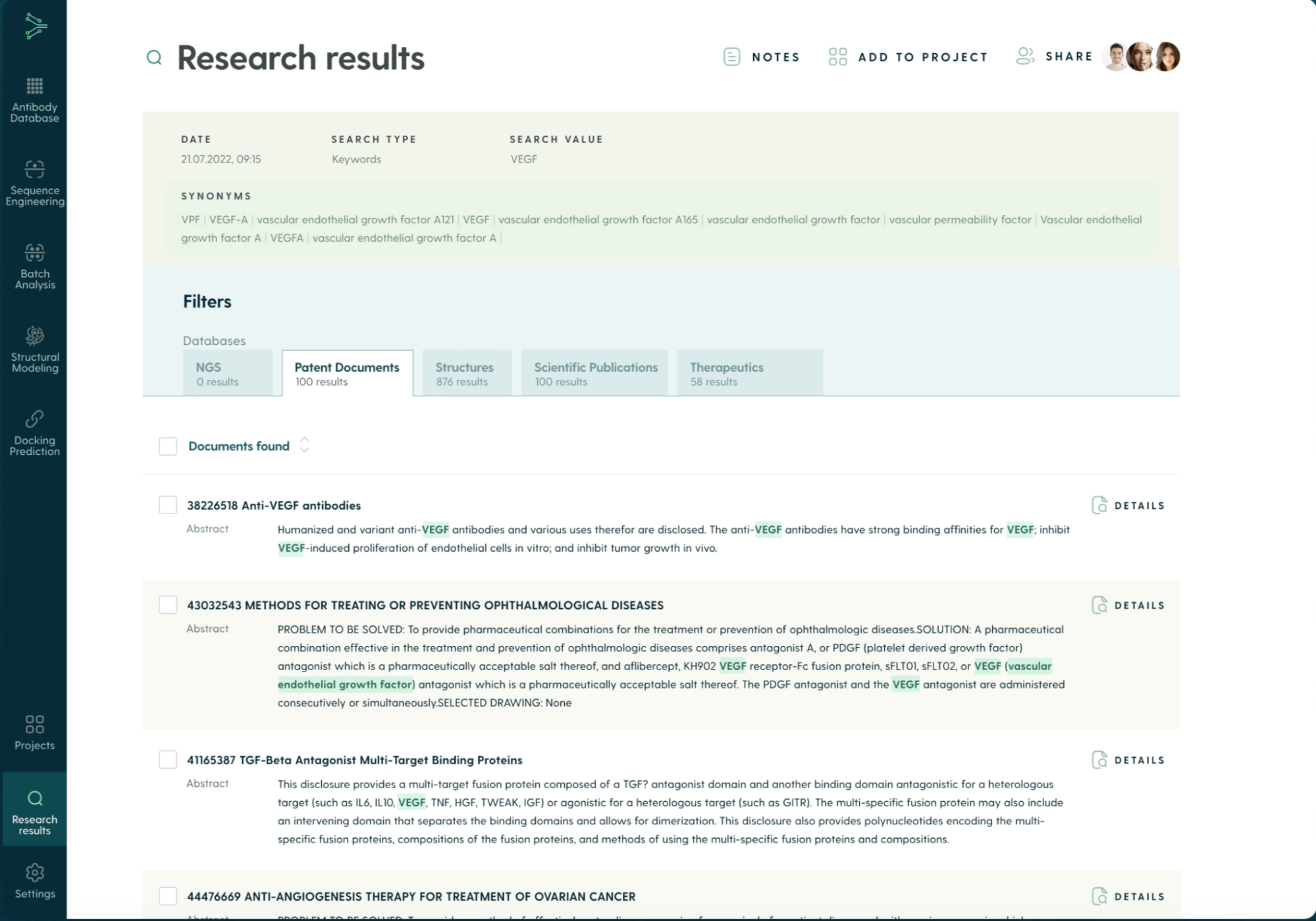Open the Structural Modeling sidebar icon

tap(34, 336)
